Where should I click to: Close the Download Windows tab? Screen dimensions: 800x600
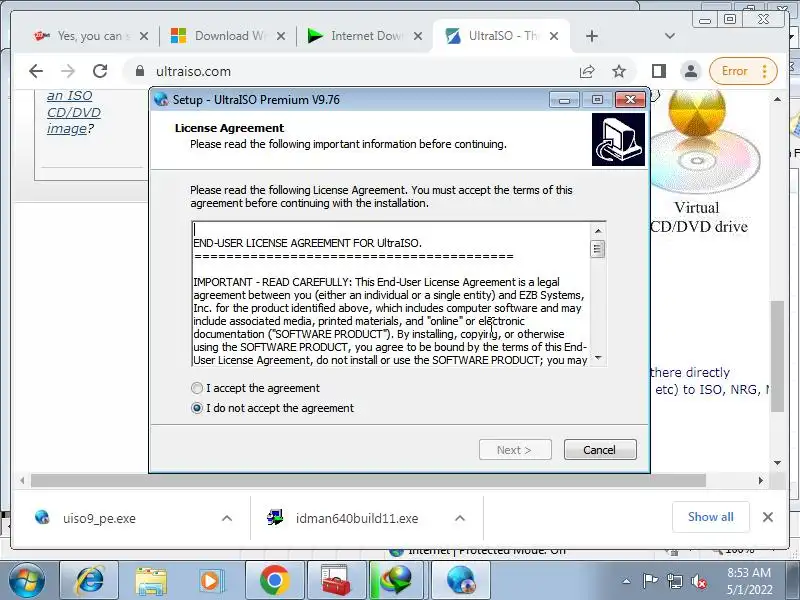tap(281, 36)
